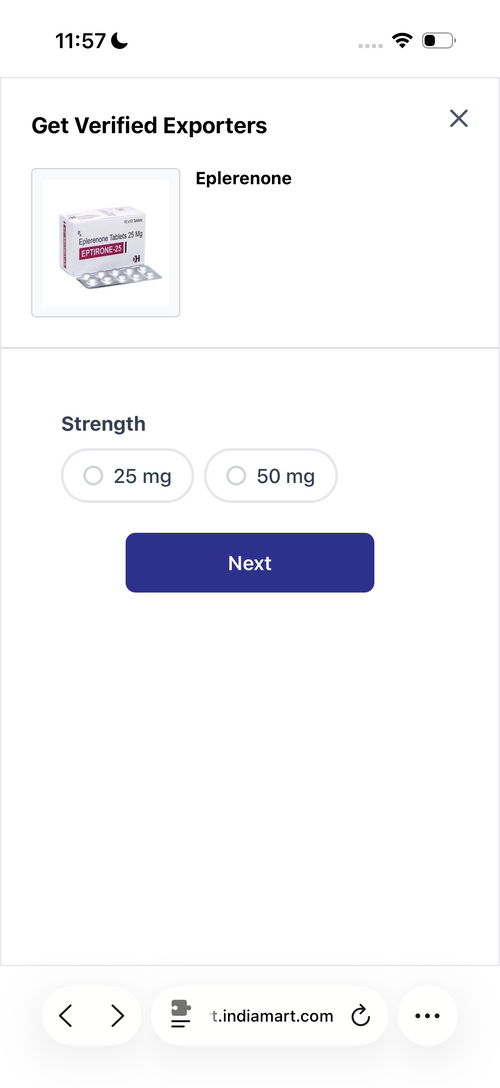The height and width of the screenshot is (1088, 500).
Task: Go forward with the browser forward arrow
Action: pos(117,1016)
